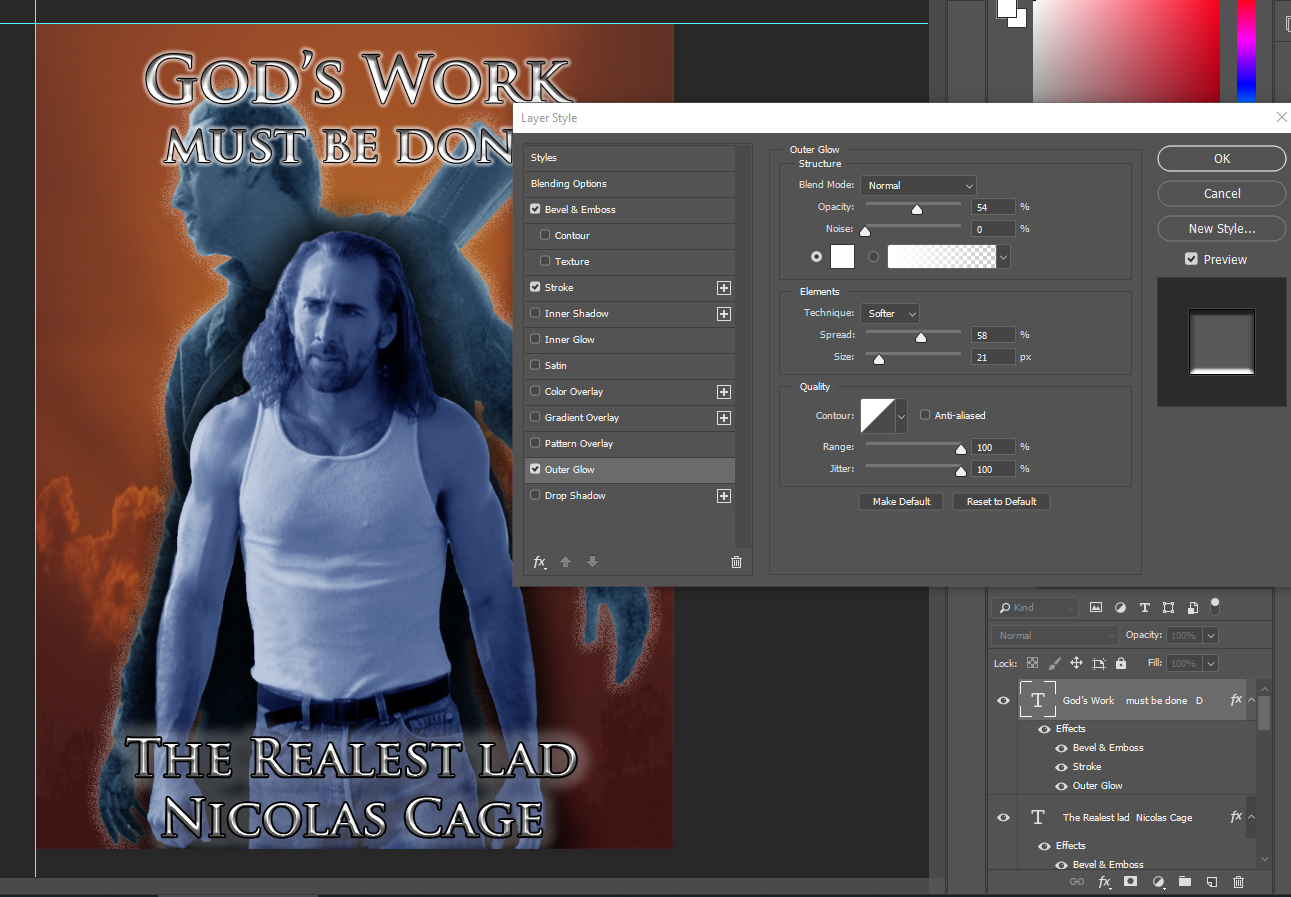The image size is (1291, 897).
Task: Filter layers by adjustment layers icon
Action: (1120, 607)
